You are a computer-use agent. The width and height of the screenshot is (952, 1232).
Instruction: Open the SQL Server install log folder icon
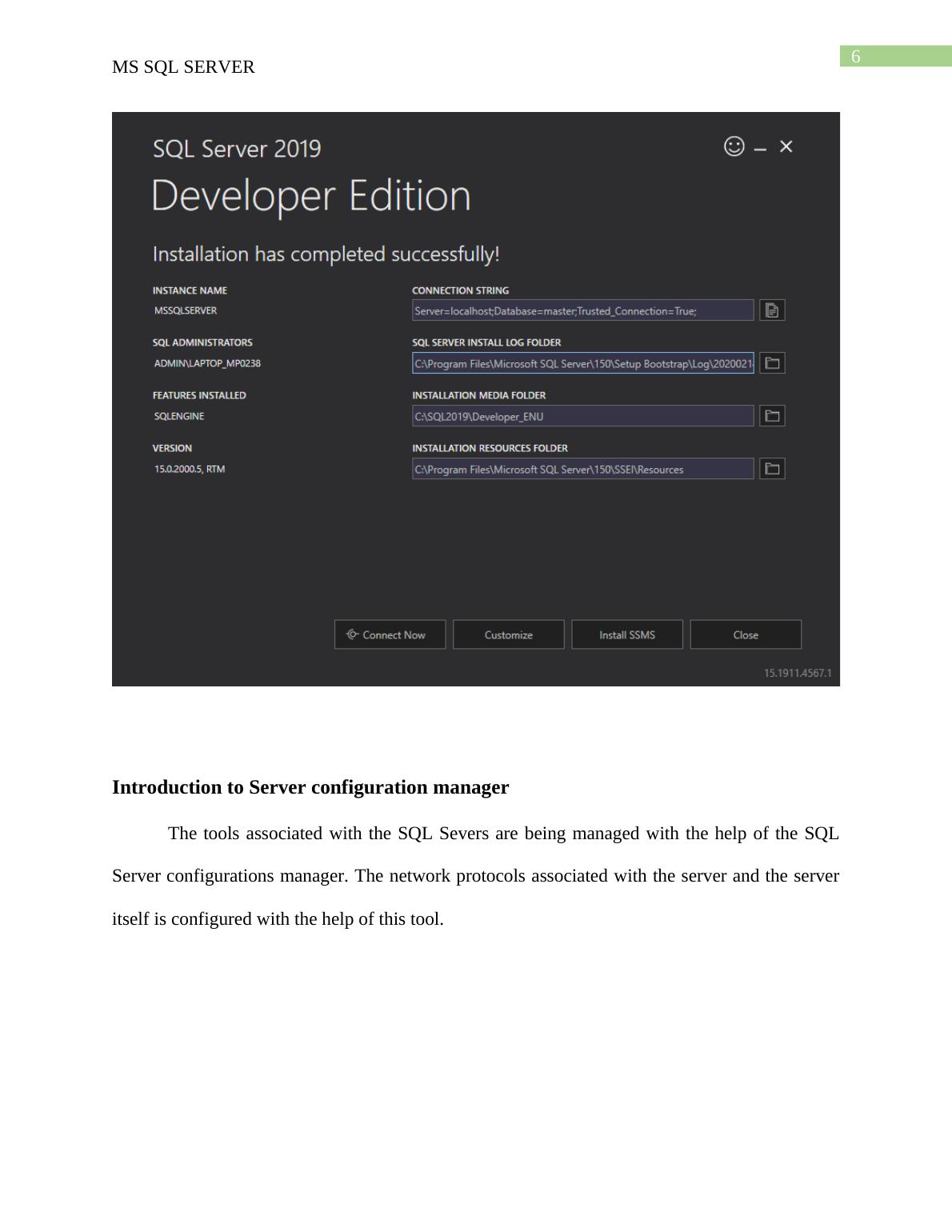771,363
